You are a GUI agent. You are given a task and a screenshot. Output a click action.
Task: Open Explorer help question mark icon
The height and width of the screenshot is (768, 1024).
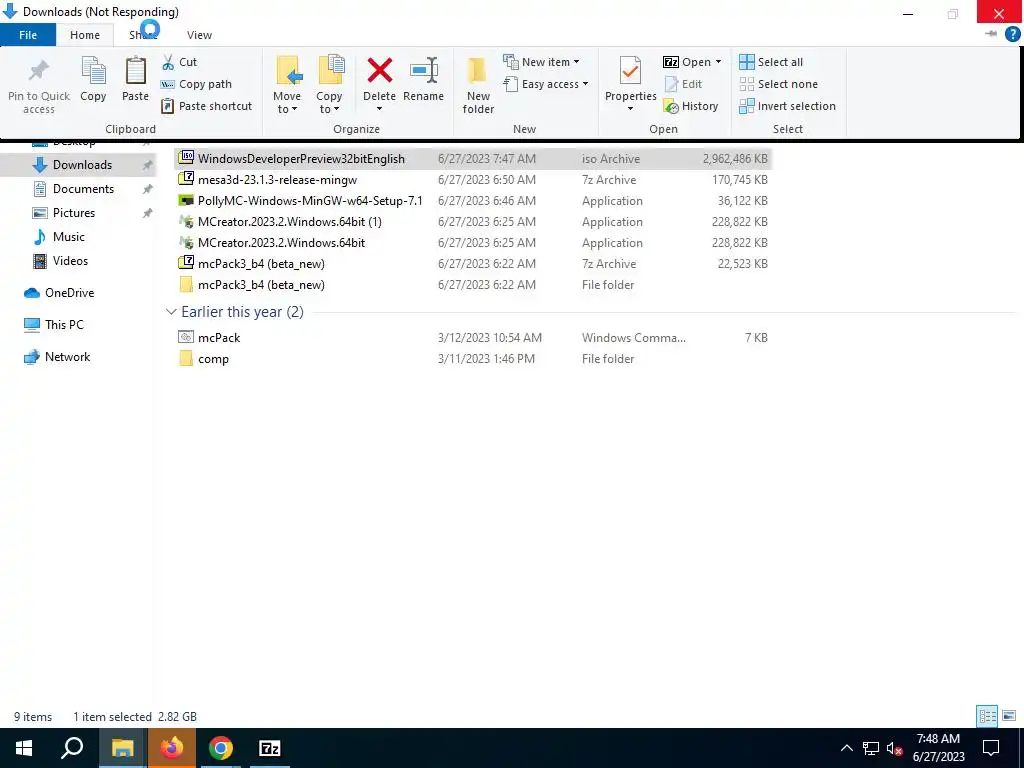[1012, 34]
